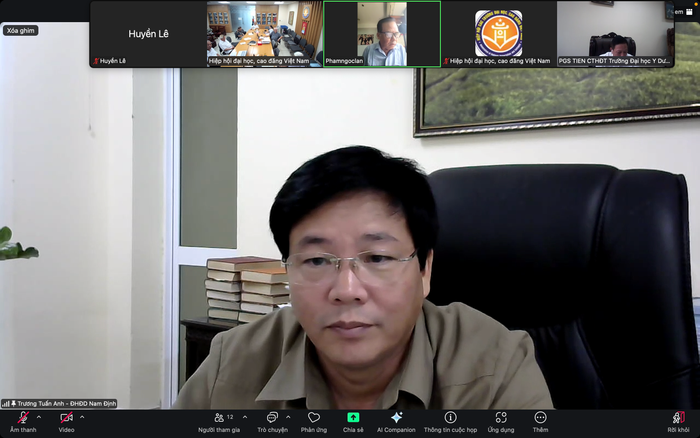Show Thông tin cuộc họp meeting info
Image resolution: width=700 pixels, height=438 pixels.
(450, 422)
